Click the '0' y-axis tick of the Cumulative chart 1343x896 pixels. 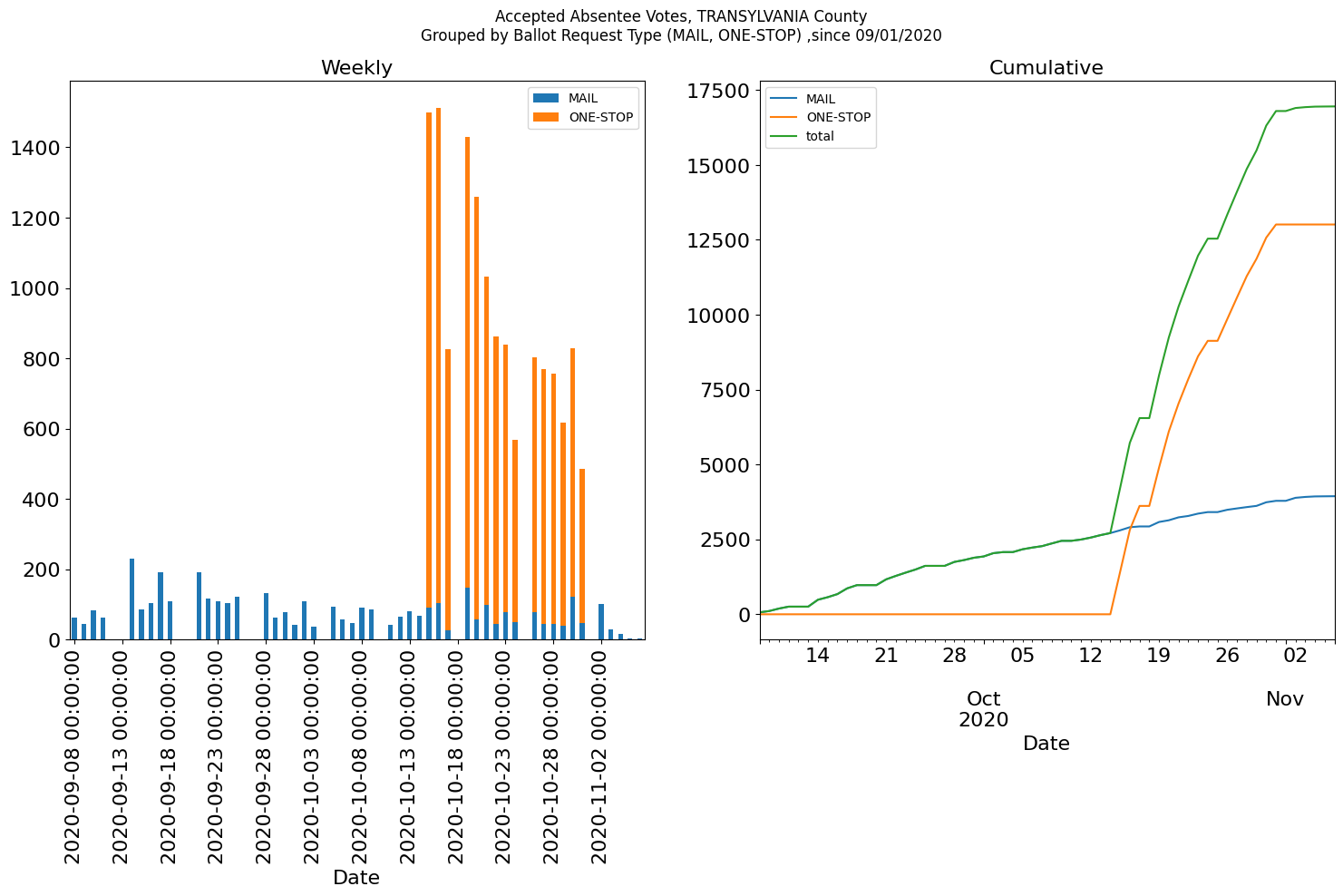click(744, 615)
